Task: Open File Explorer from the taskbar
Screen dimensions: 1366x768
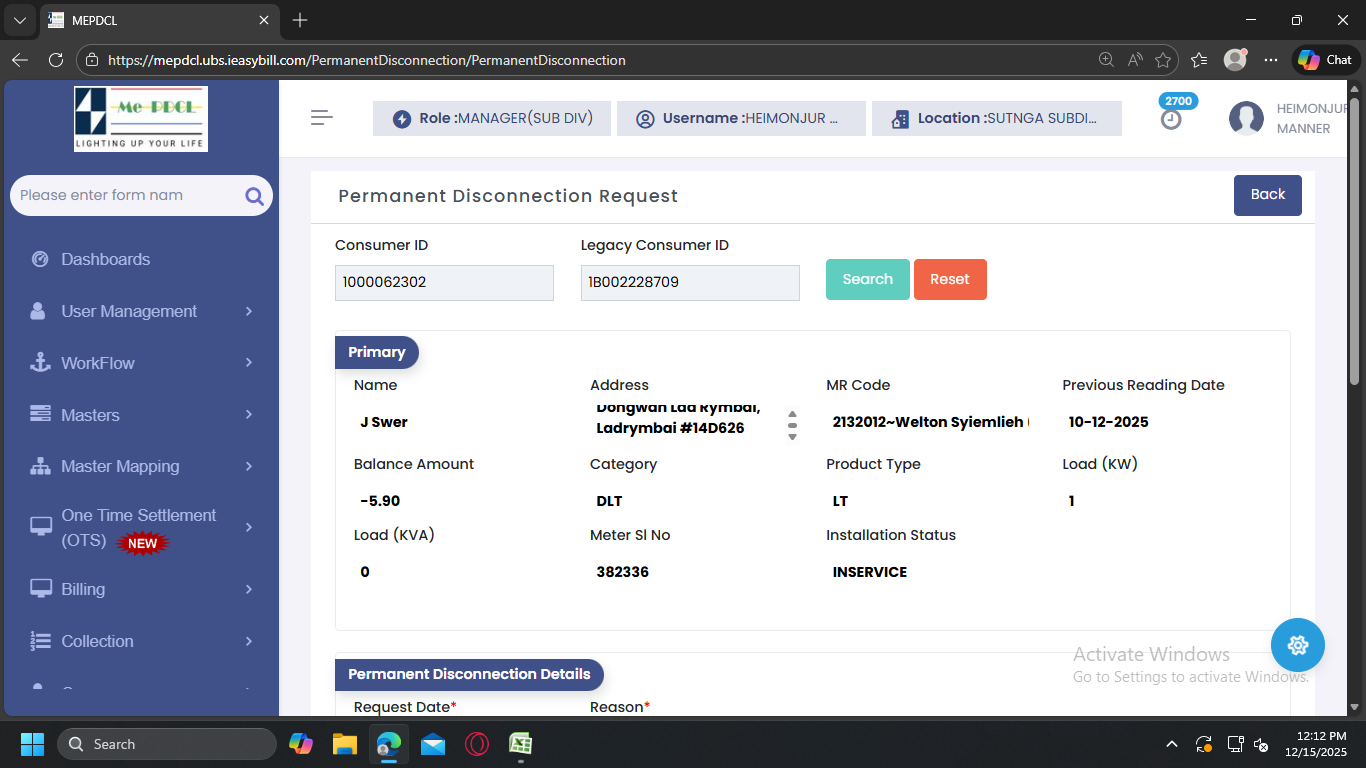Action: pyautogui.click(x=345, y=744)
